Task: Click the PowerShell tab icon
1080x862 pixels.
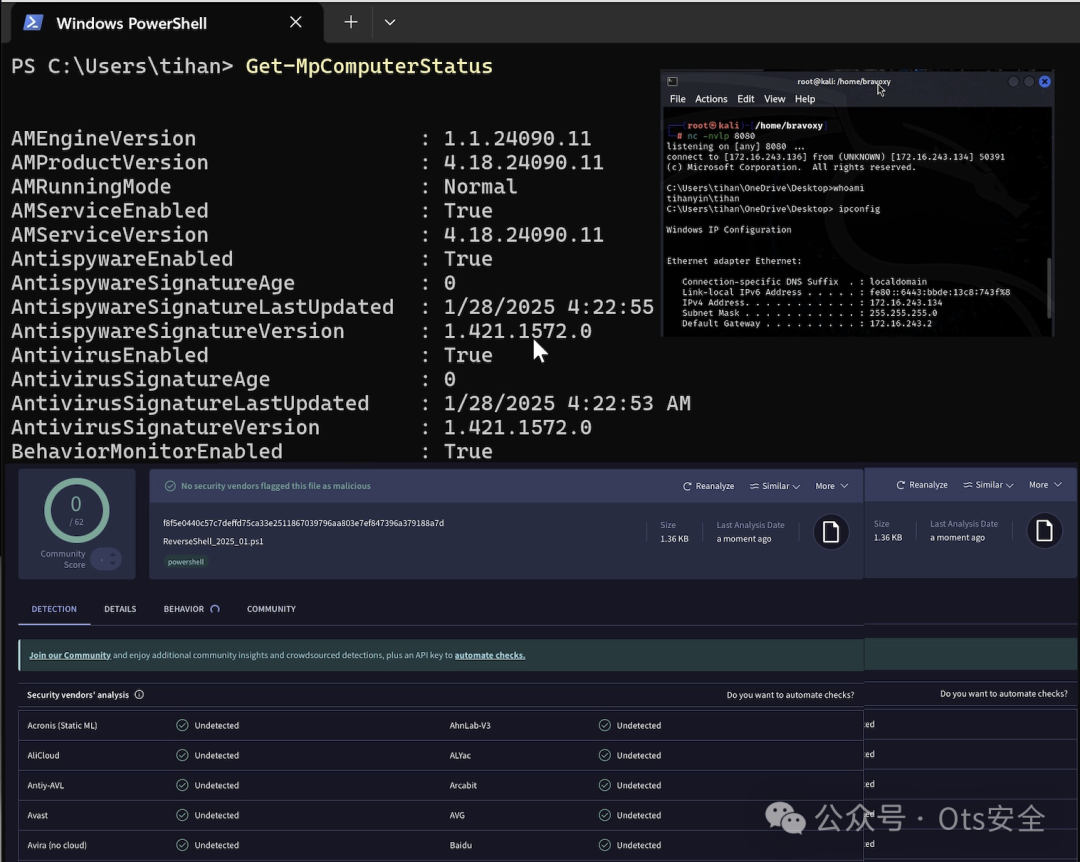Action: pyautogui.click(x=33, y=23)
